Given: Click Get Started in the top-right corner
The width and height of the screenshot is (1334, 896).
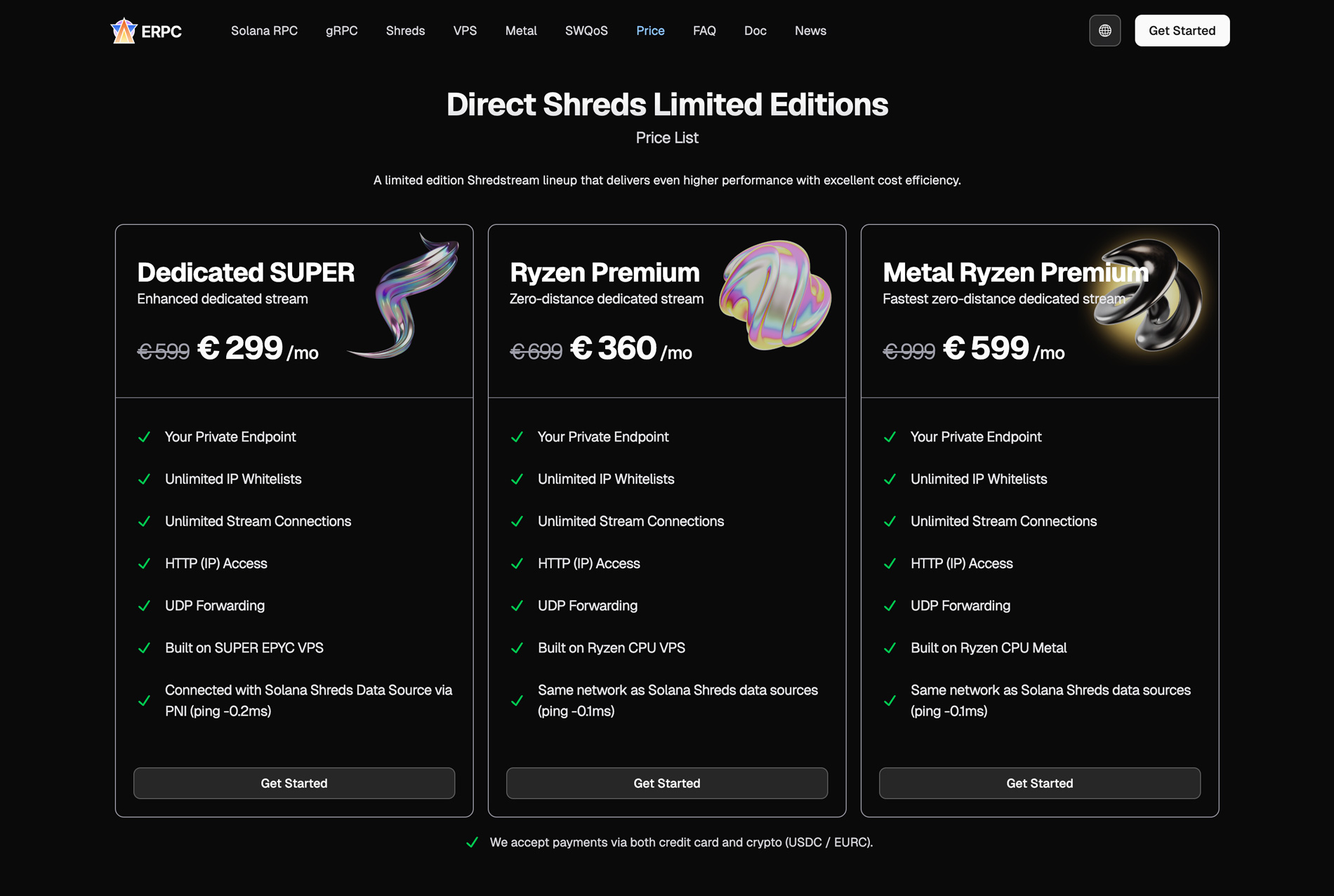Looking at the screenshot, I should pos(1182,30).
